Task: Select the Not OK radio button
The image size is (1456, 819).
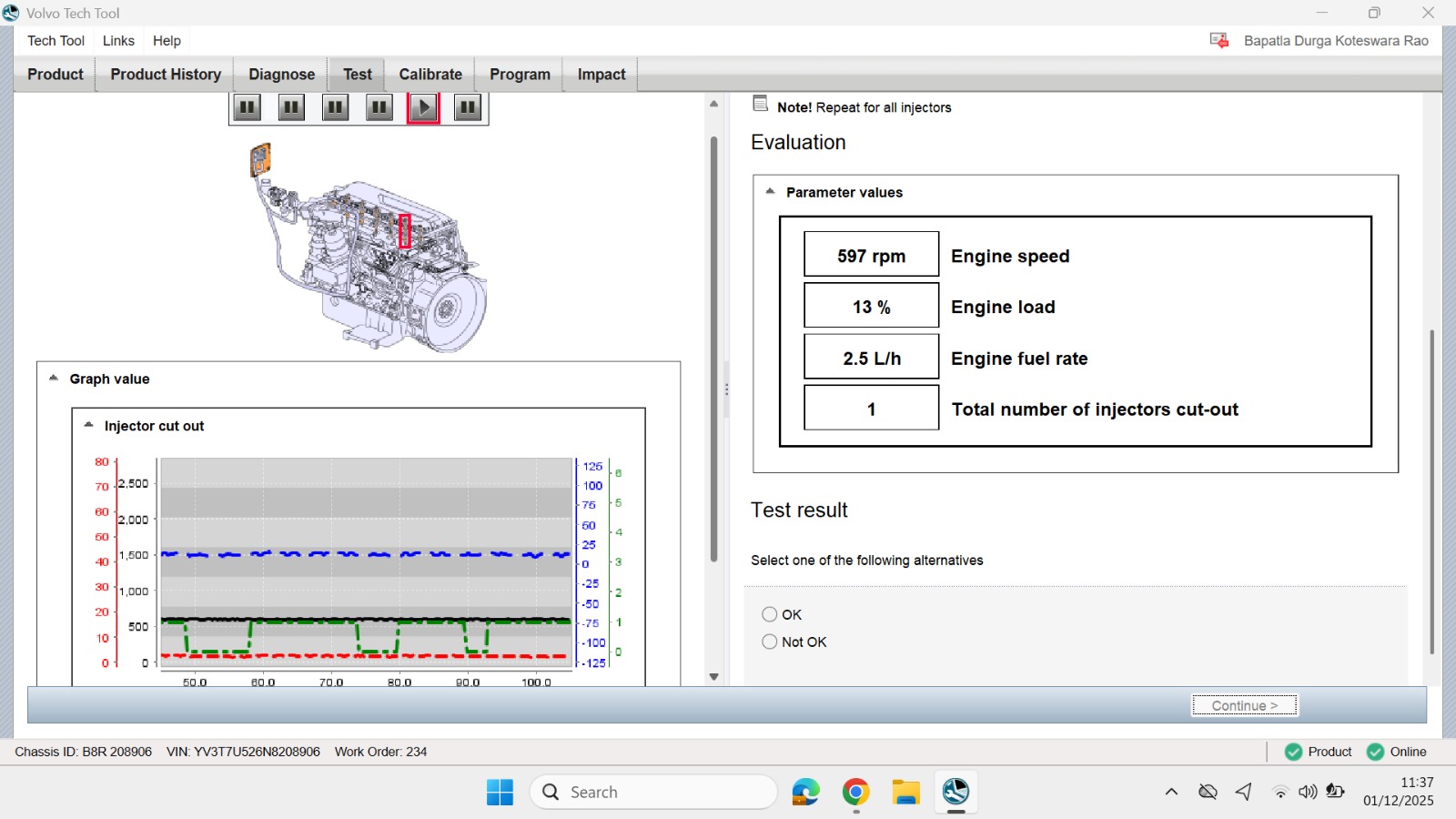Action: (770, 642)
